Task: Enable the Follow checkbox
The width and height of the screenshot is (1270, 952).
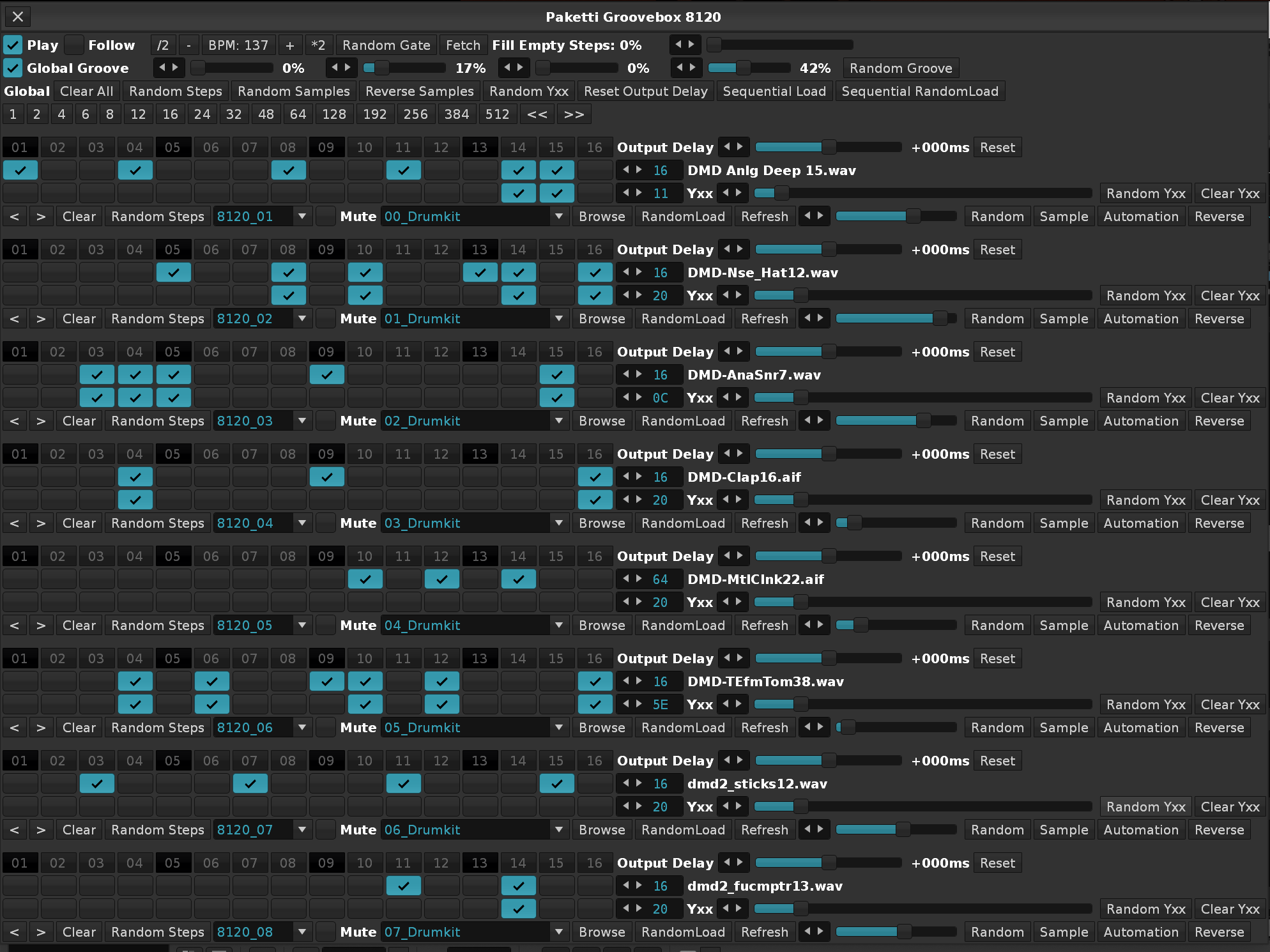Action: 75,45
